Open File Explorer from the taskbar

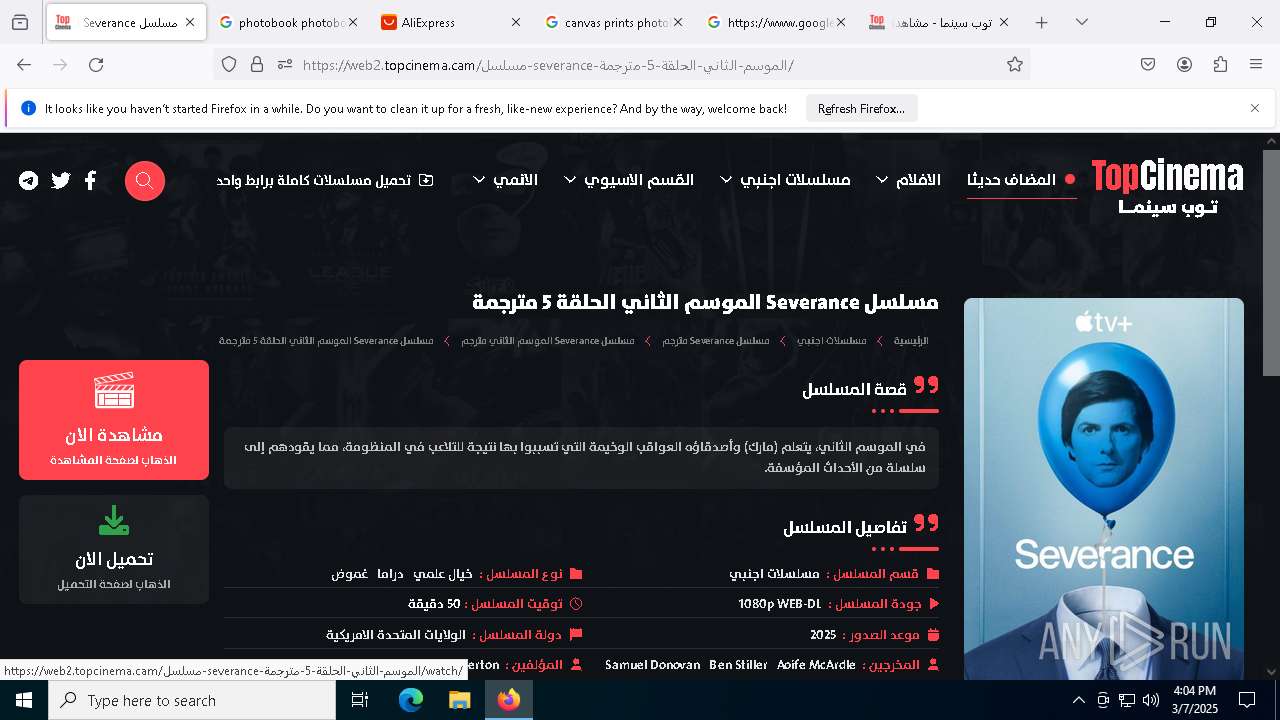(459, 700)
